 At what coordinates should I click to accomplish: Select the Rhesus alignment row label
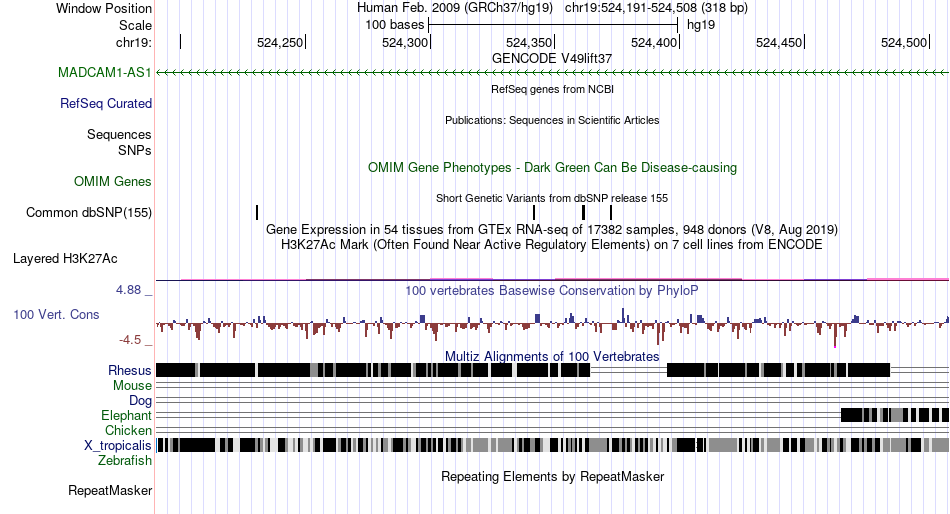(129, 371)
